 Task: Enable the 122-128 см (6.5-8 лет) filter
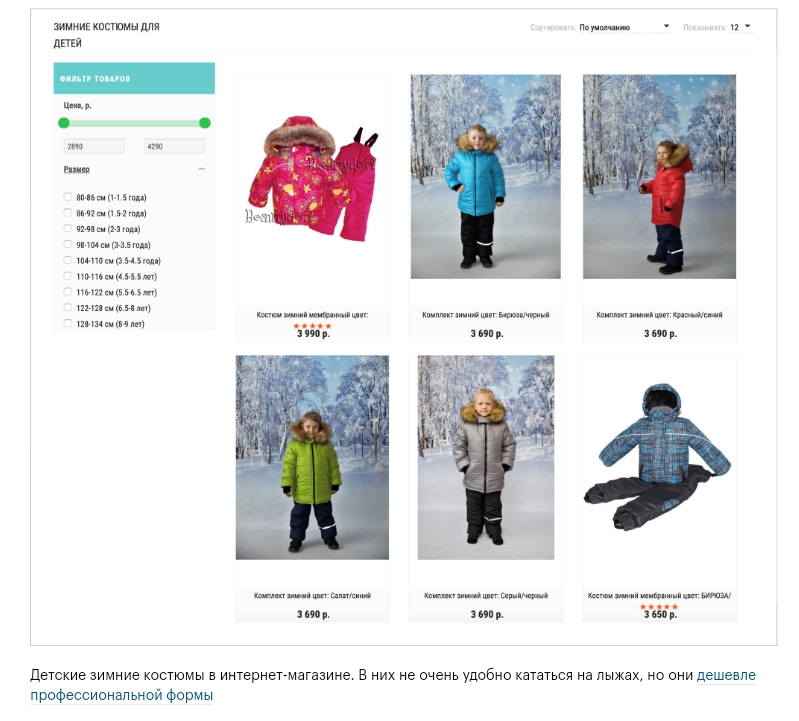67,308
